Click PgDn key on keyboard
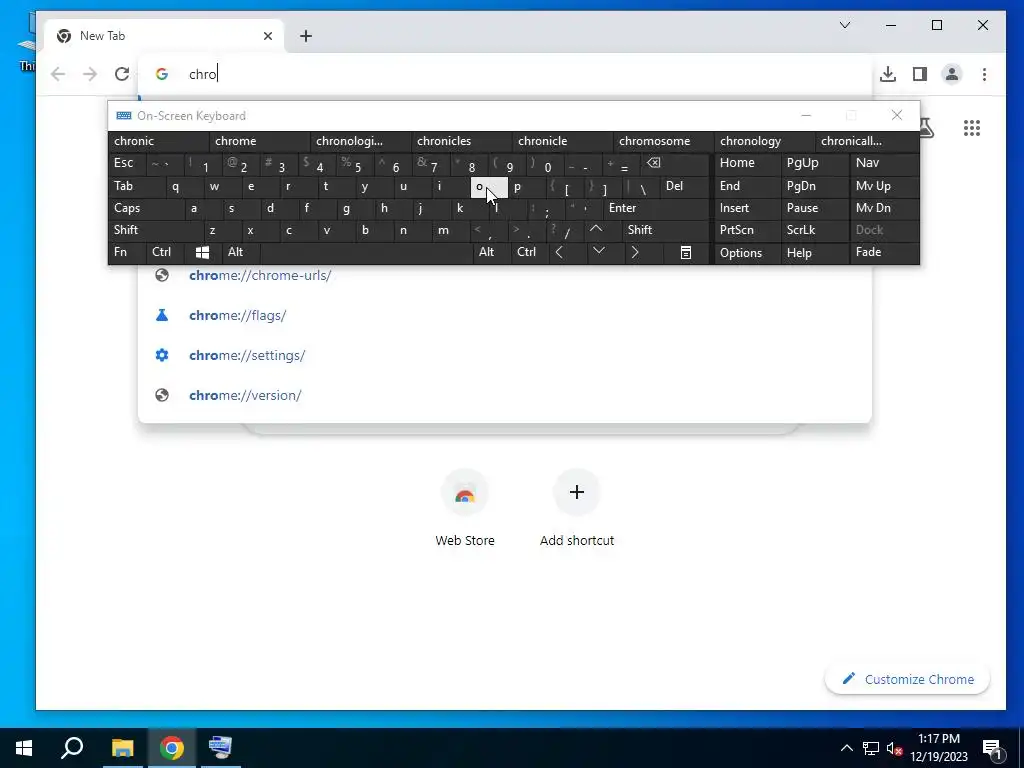The height and width of the screenshot is (768, 1024). (x=814, y=186)
